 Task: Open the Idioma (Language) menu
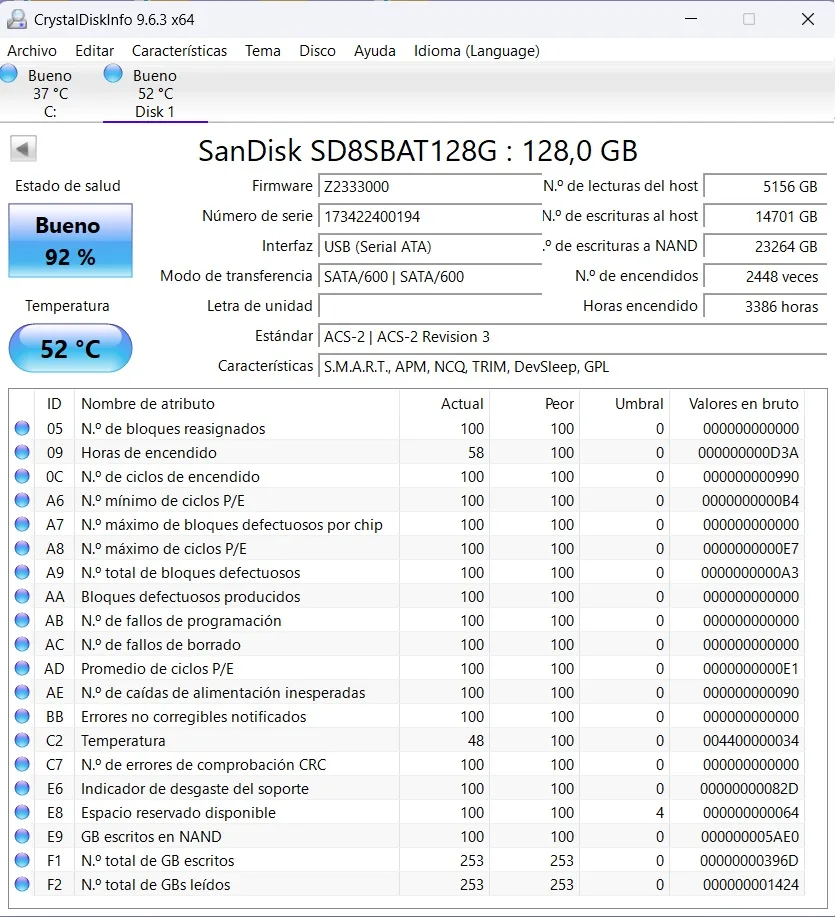point(476,51)
